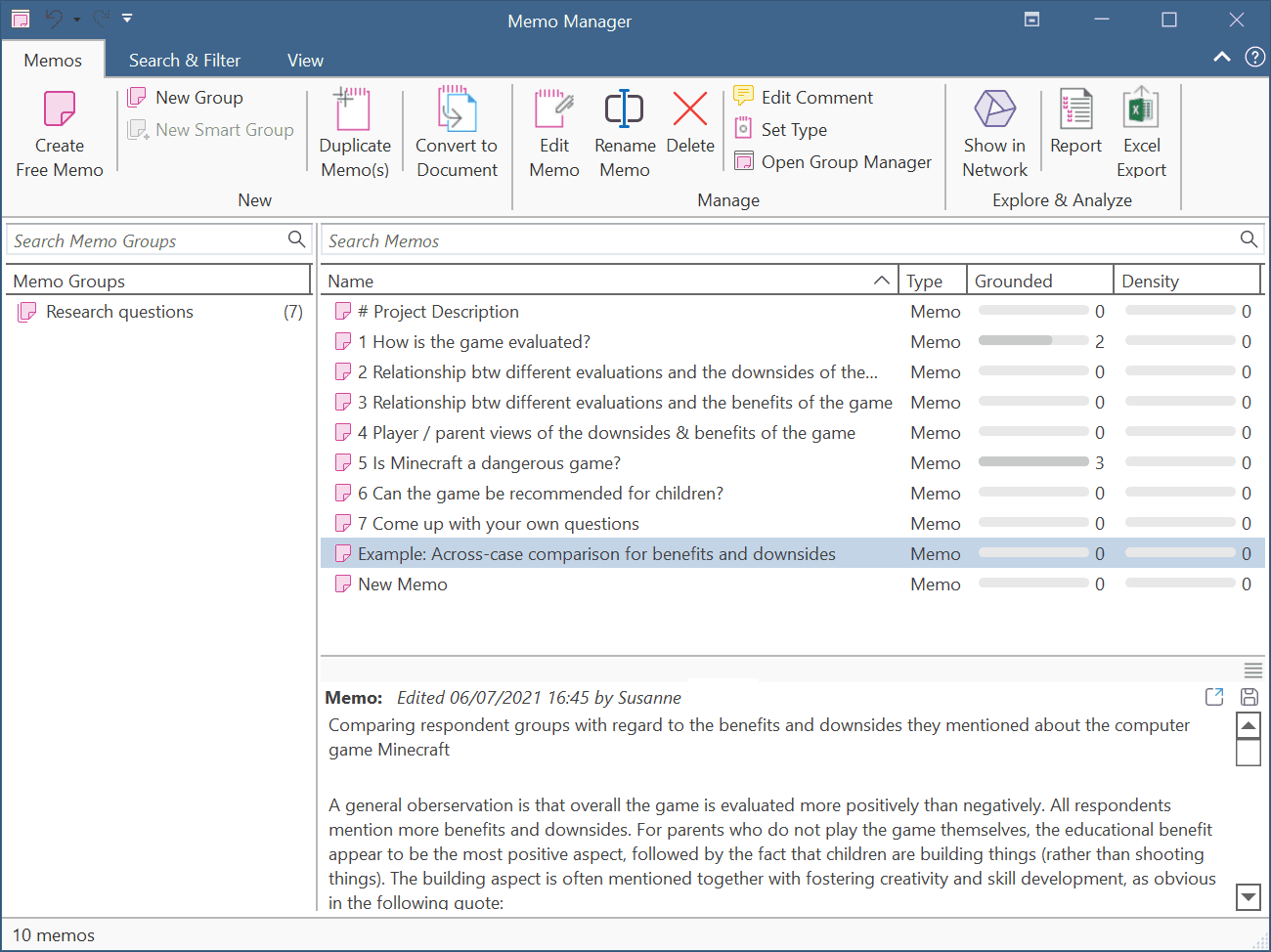Viewport: 1271px width, 952px height.
Task: Click the Search Memos magnifier icon
Action: pyautogui.click(x=1249, y=239)
